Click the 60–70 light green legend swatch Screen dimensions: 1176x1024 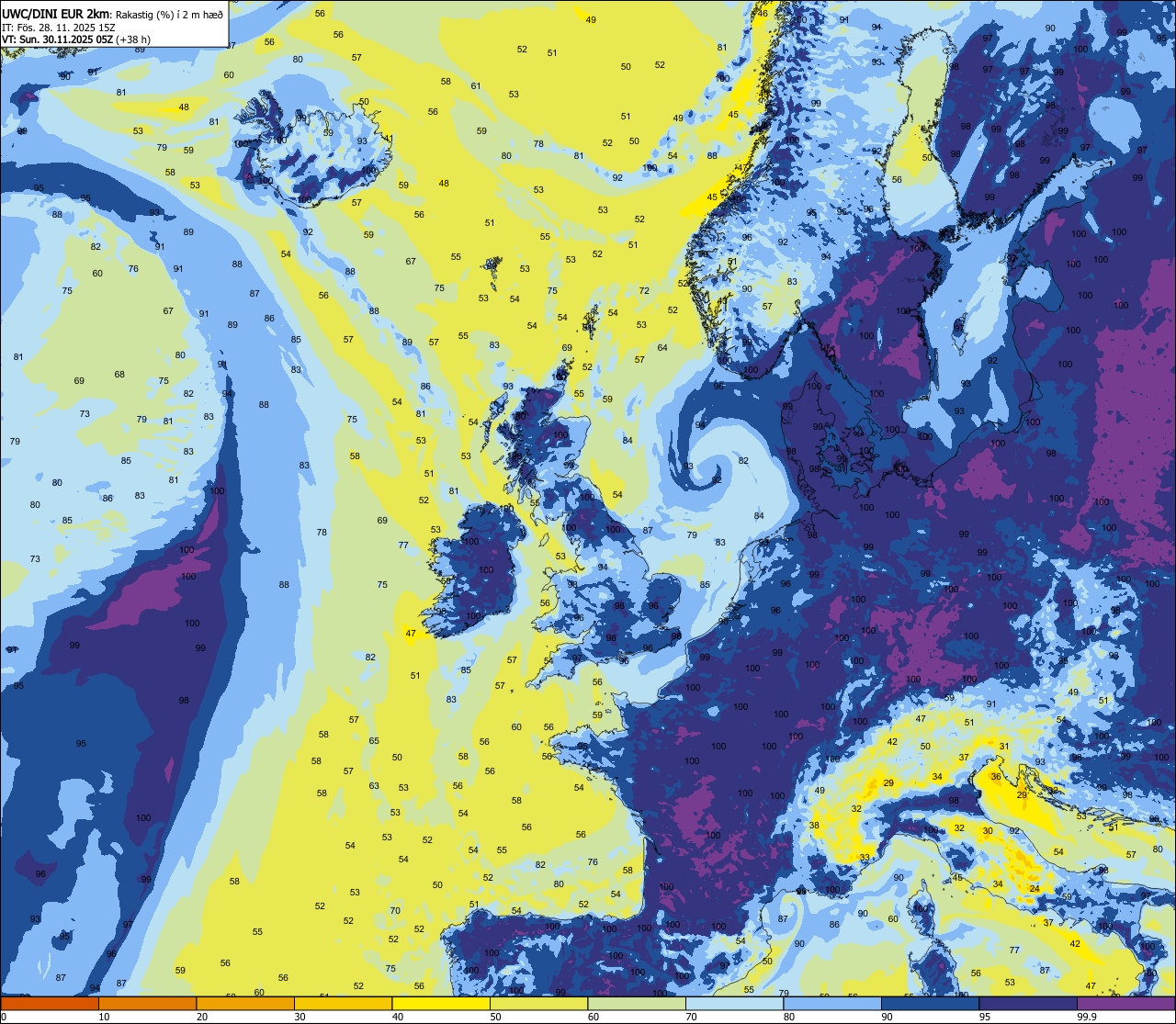coord(637,1003)
